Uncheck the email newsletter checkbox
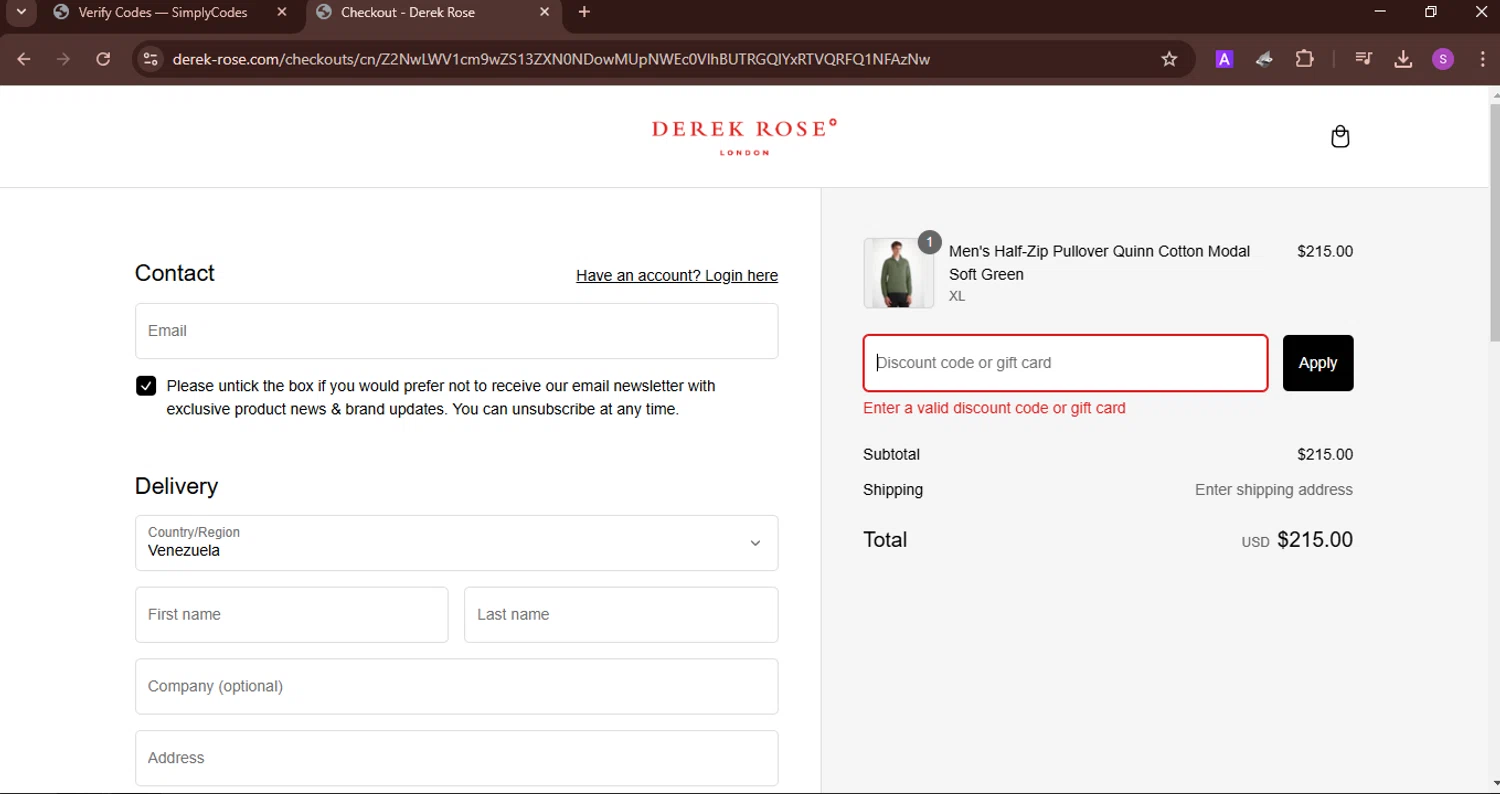 pyautogui.click(x=146, y=386)
